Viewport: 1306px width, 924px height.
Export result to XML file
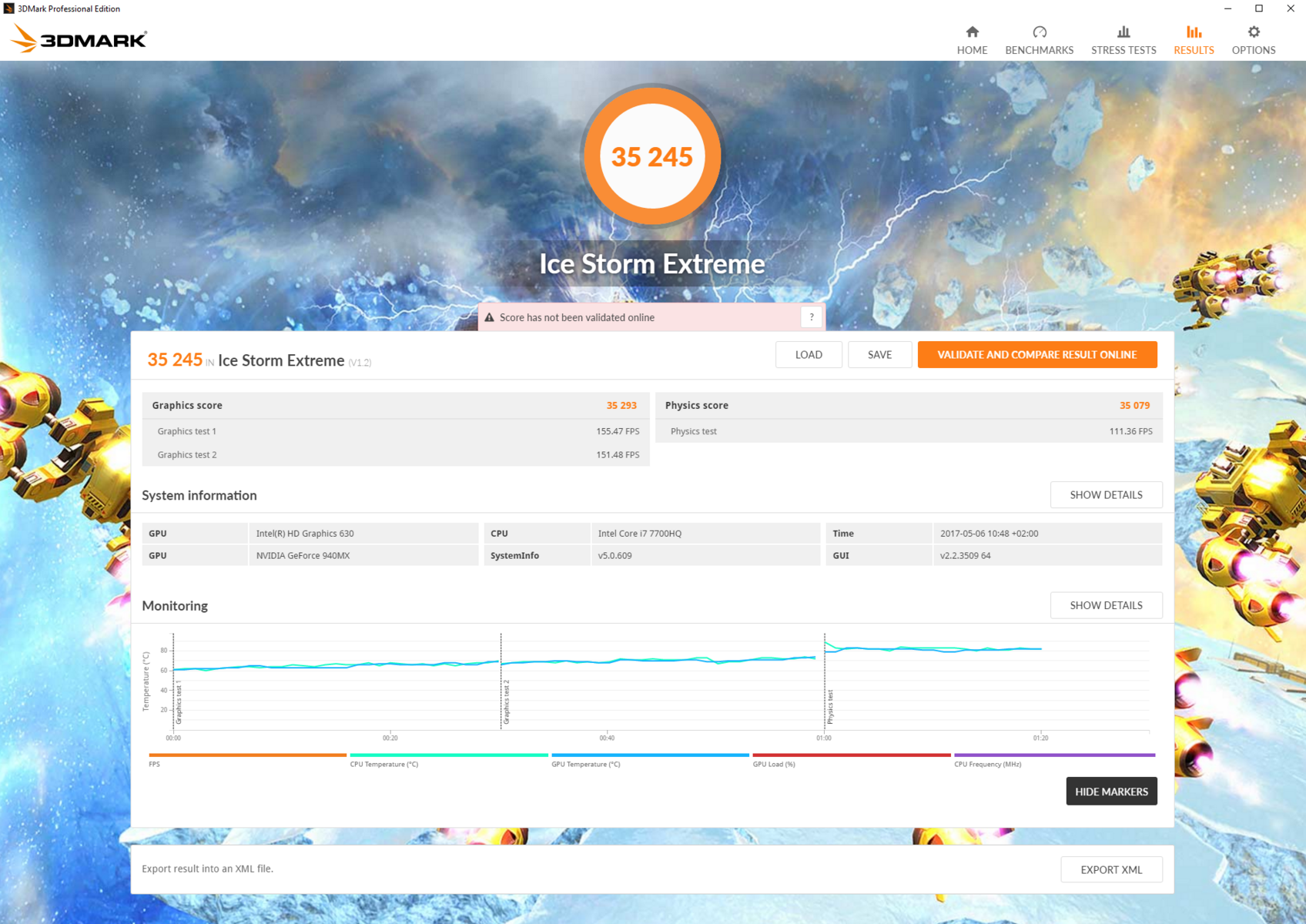pos(1111,869)
